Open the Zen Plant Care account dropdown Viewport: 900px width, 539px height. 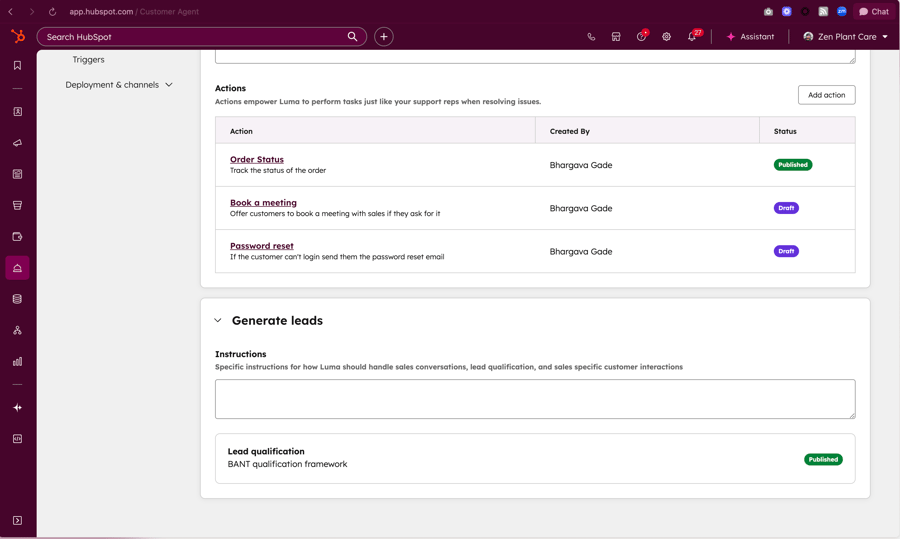coord(846,37)
